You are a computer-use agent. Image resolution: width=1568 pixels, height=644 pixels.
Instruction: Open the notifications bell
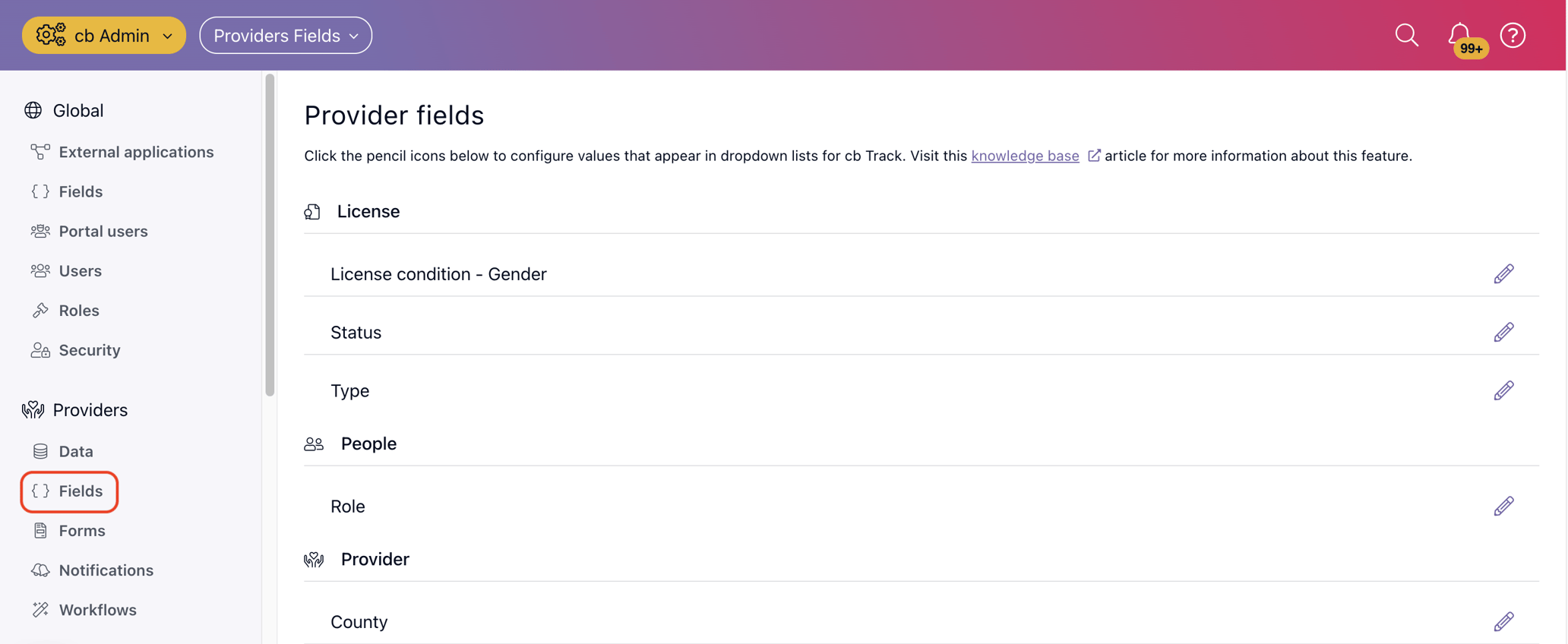(1459, 35)
